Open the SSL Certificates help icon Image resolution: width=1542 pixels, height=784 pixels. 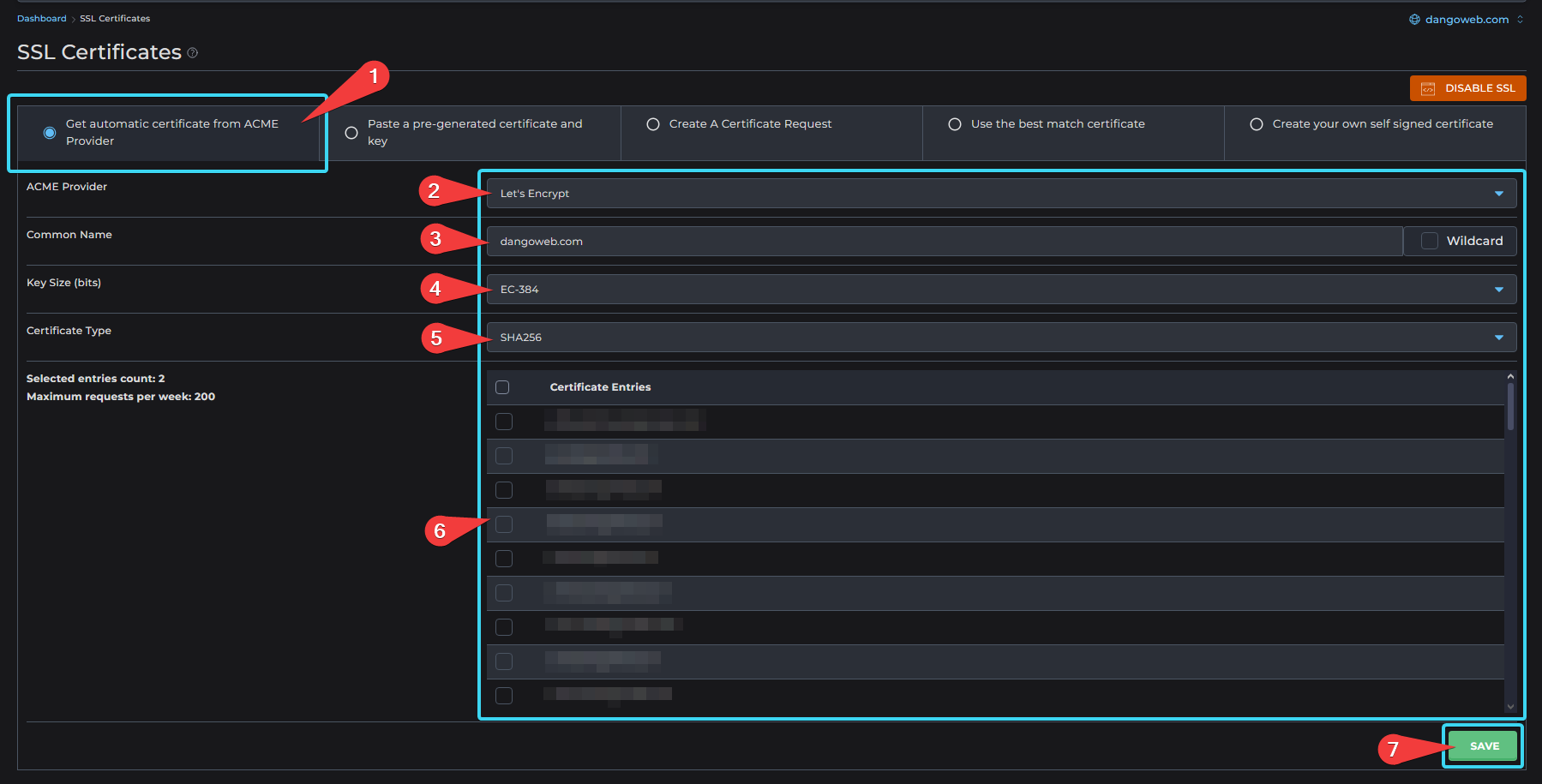[193, 53]
